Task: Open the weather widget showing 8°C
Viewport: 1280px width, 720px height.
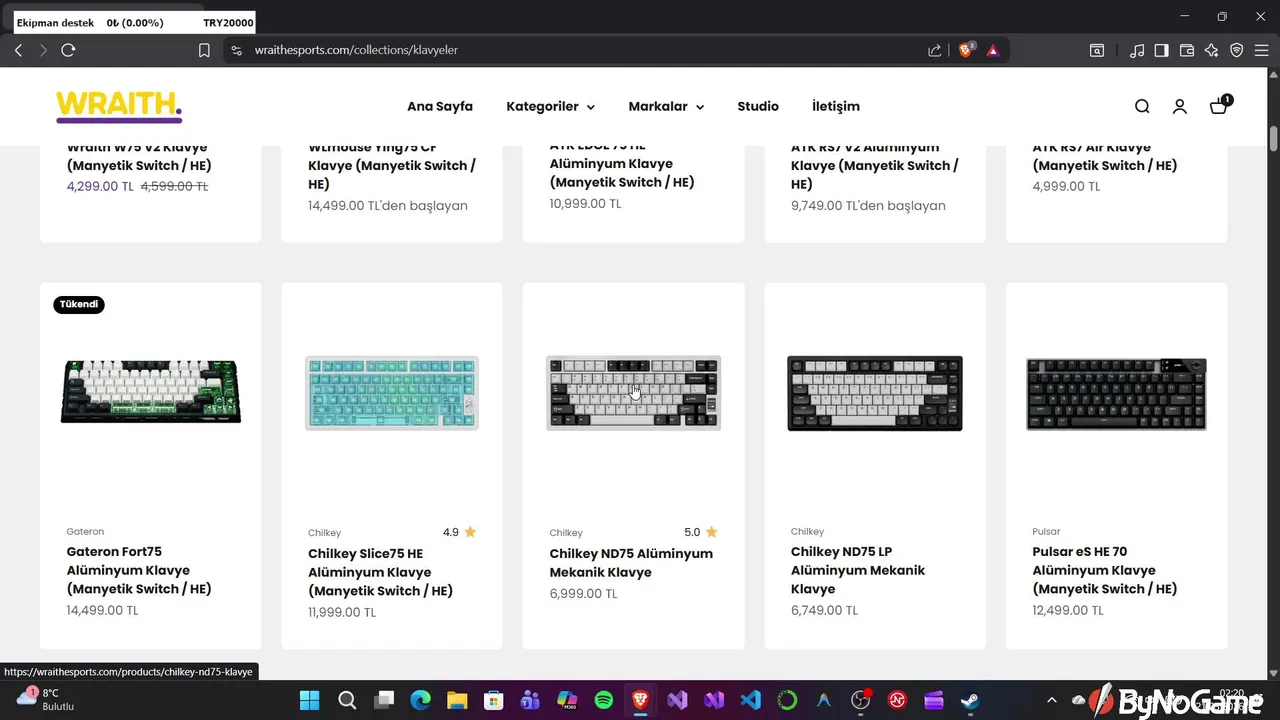Action: click(x=46, y=699)
